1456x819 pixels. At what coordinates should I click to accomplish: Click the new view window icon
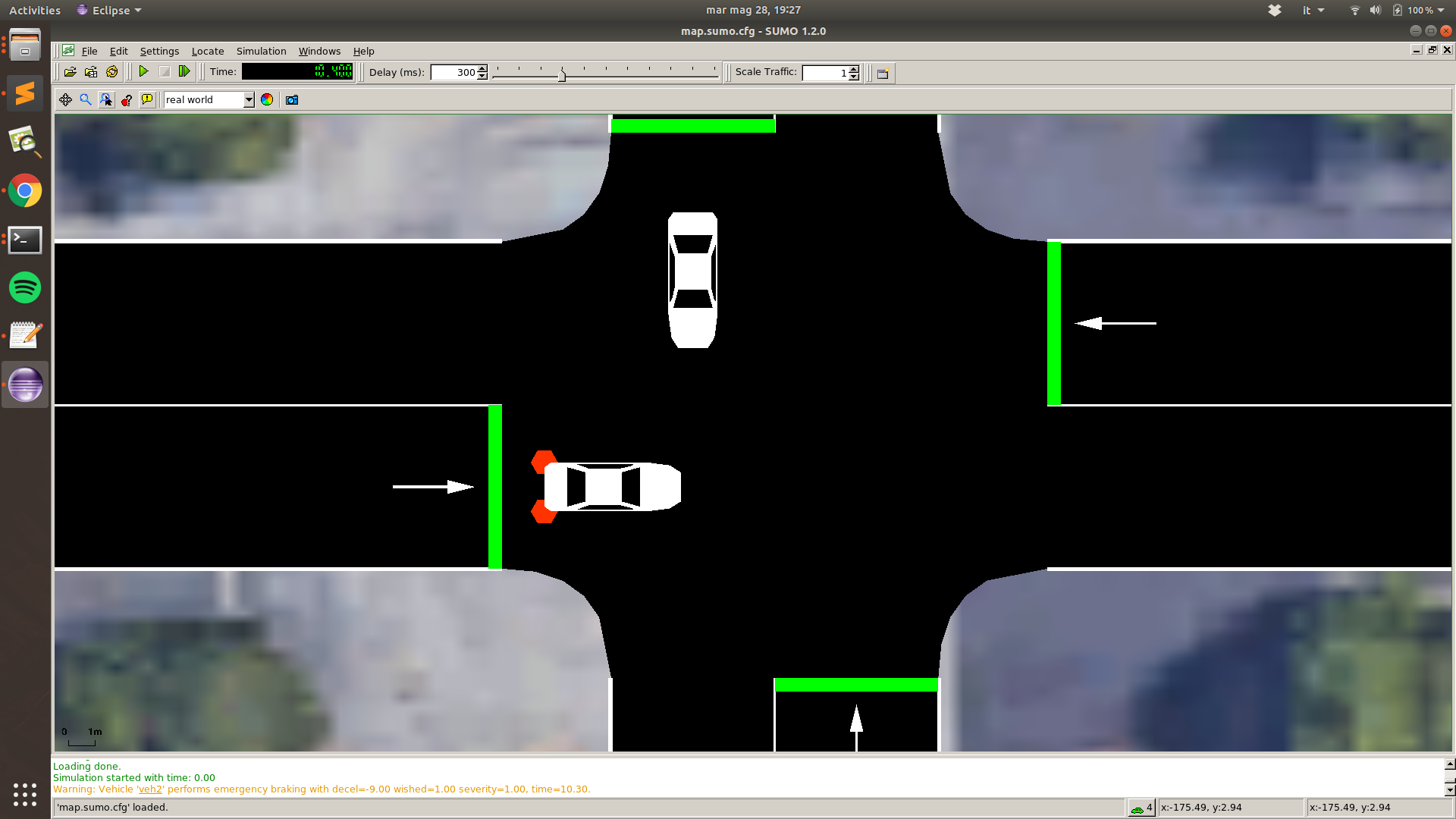(x=883, y=74)
